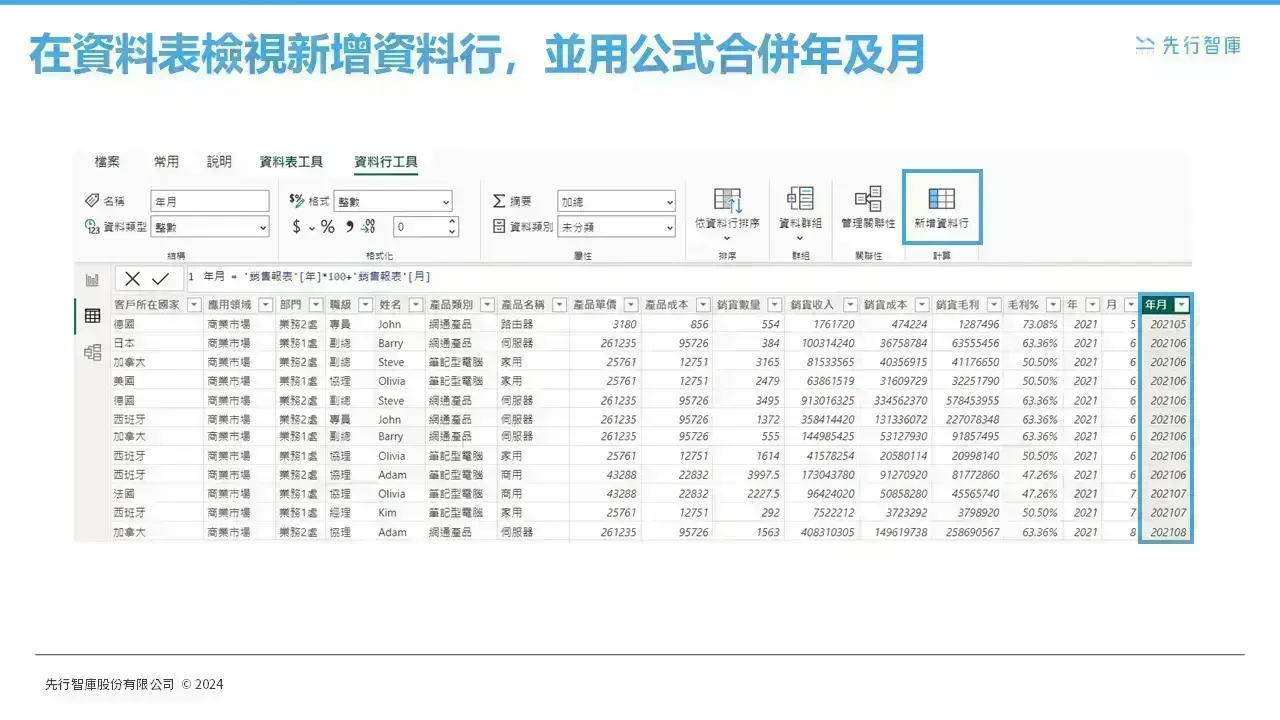Open Model view from the sidebar
Screen dimensions: 1280x720
92,352
